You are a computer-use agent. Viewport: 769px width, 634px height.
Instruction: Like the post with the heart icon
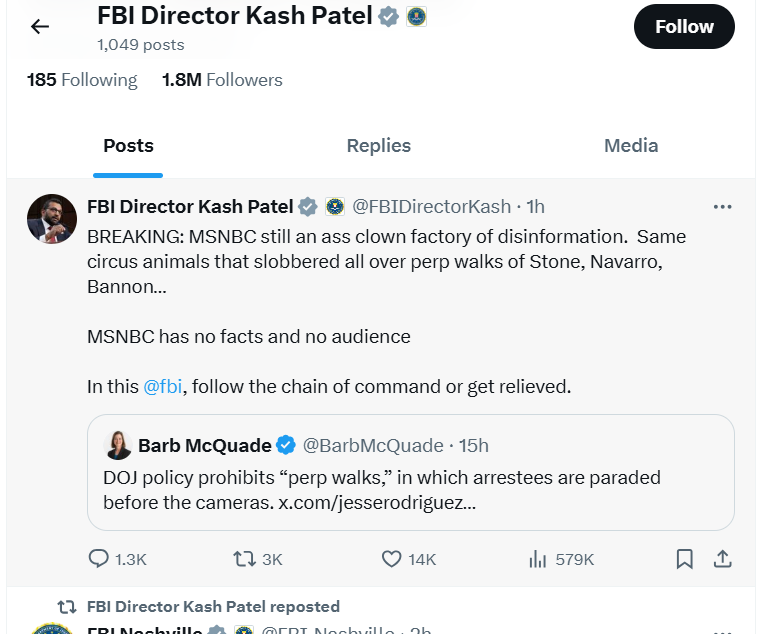pos(392,559)
